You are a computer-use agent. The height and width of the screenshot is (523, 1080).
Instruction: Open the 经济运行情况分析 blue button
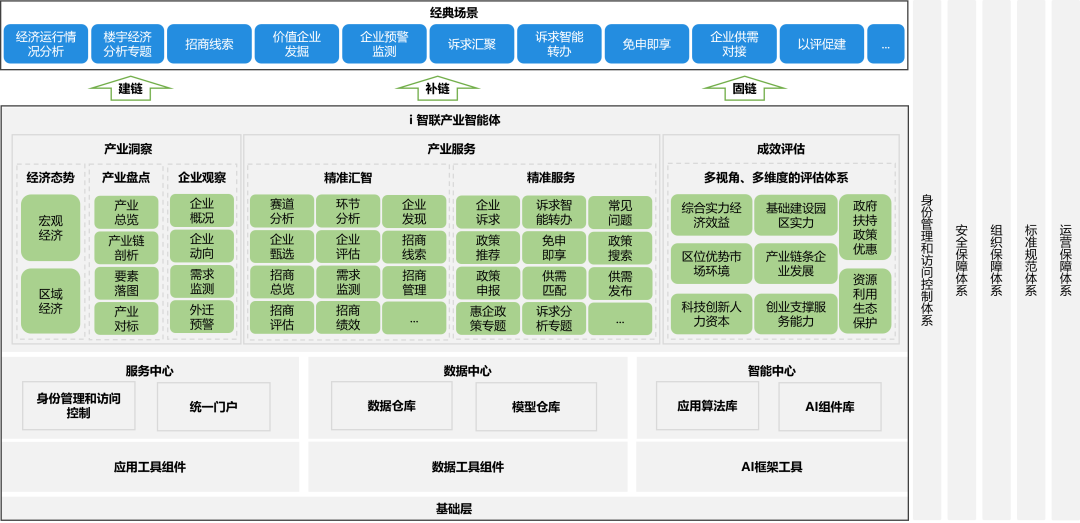coord(45,44)
